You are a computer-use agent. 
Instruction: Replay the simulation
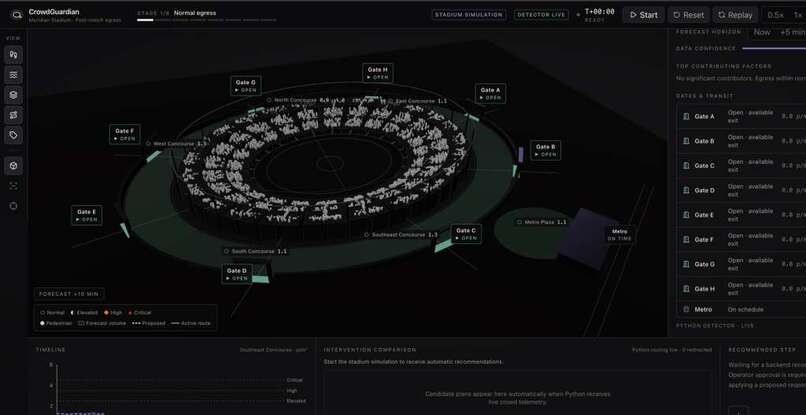click(735, 15)
